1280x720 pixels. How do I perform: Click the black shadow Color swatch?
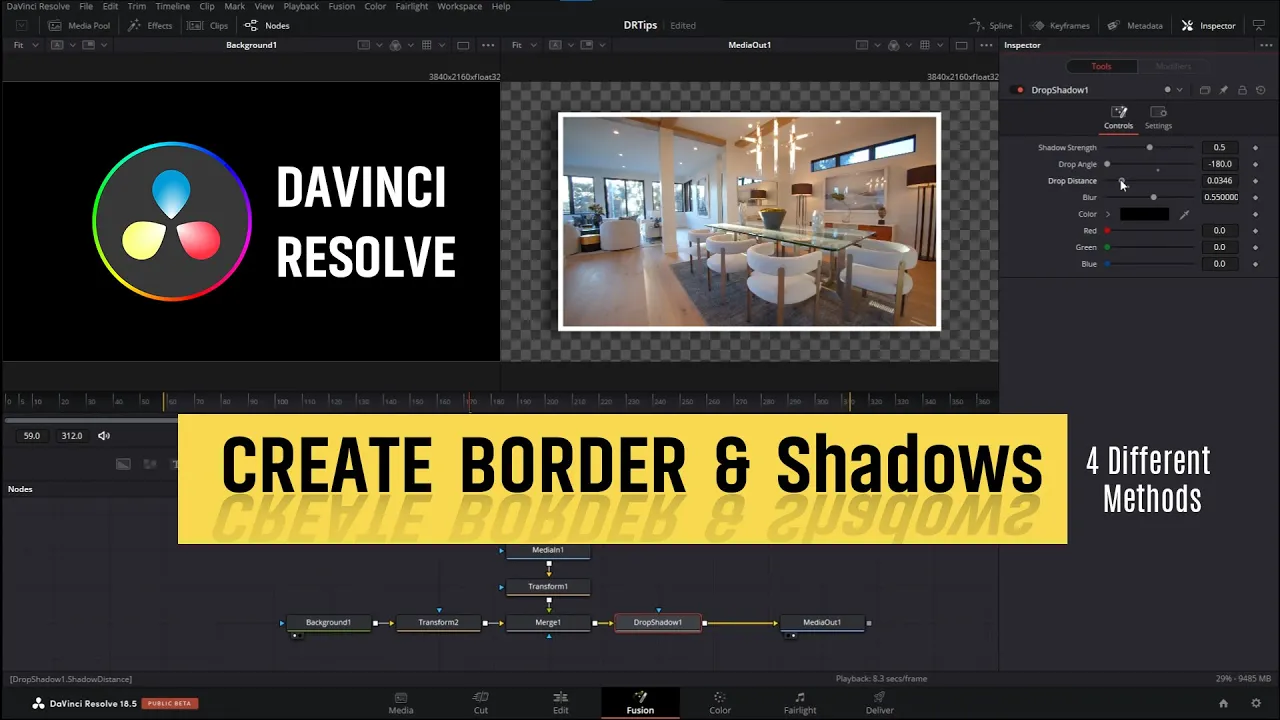pos(1144,214)
